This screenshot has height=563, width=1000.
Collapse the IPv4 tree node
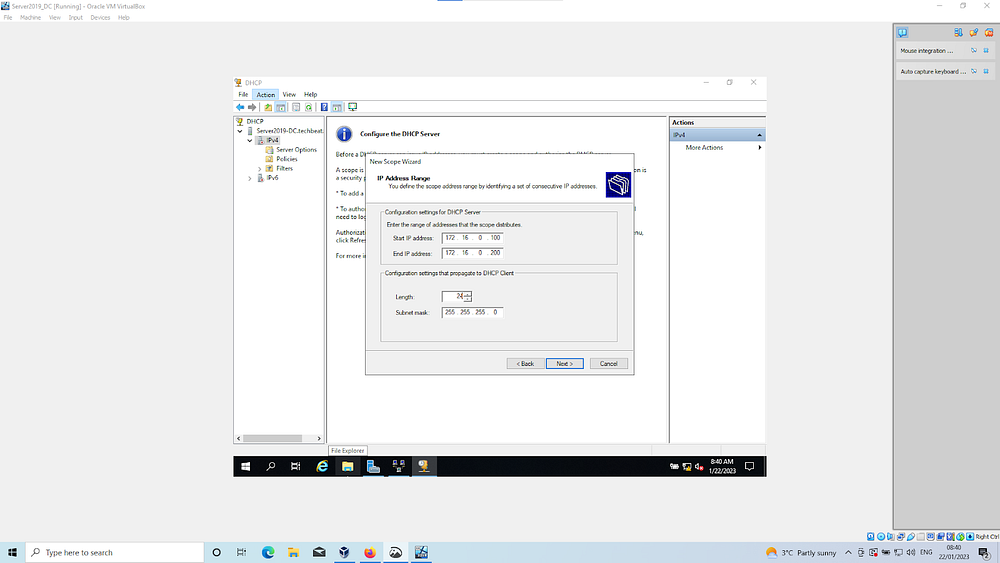coord(250,140)
